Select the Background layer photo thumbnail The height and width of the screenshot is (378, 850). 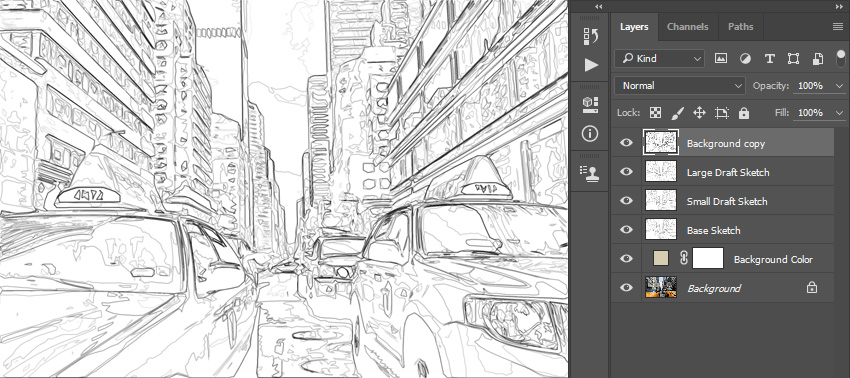pyautogui.click(x=661, y=287)
